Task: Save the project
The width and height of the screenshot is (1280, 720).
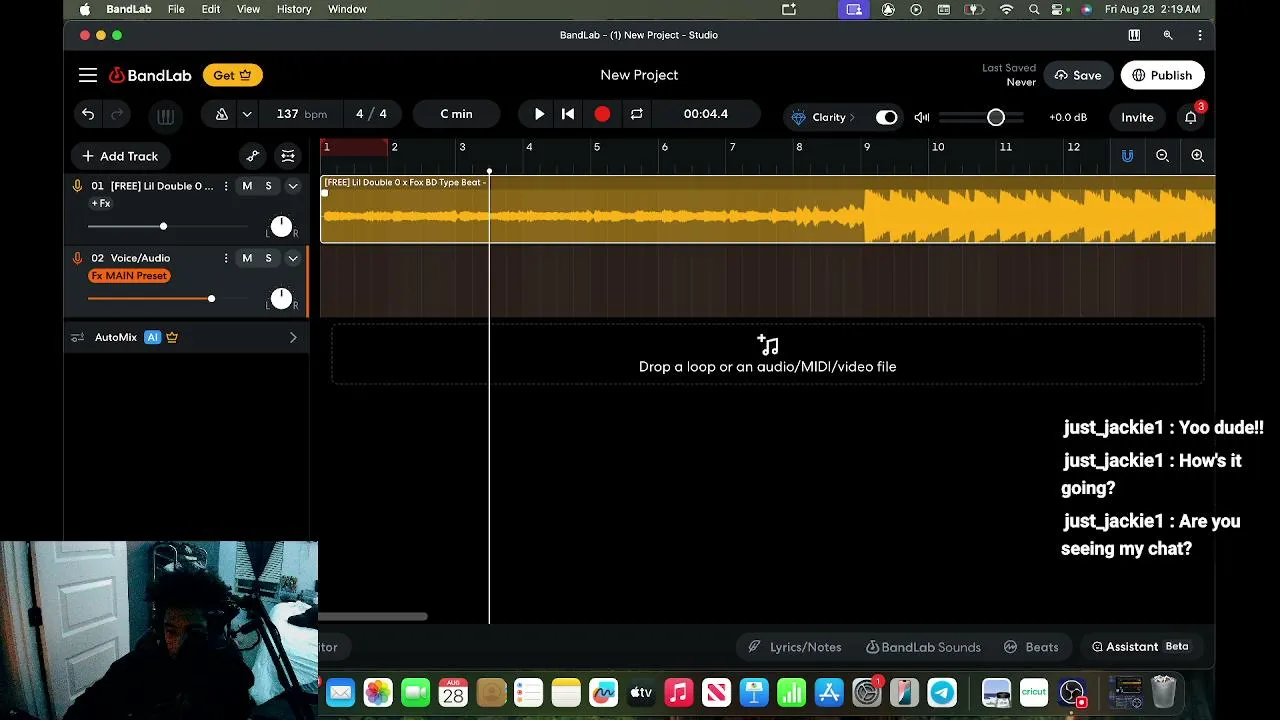Action: point(1078,75)
